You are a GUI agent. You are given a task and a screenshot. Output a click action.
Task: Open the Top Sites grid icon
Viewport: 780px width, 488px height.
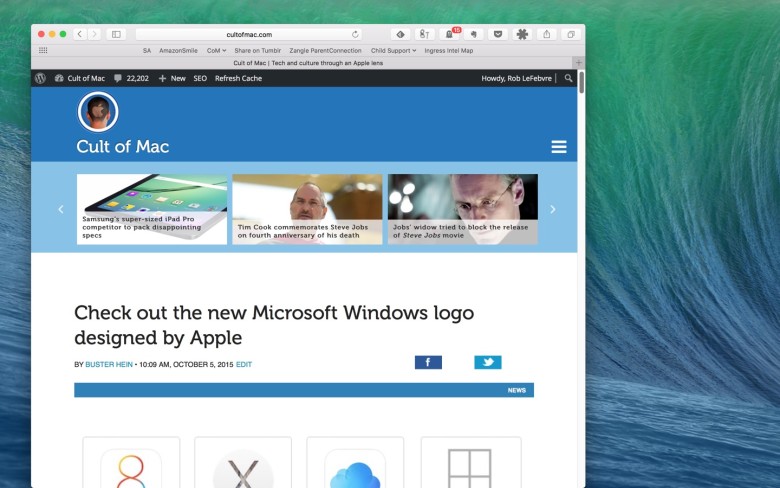pyautogui.click(x=43, y=50)
